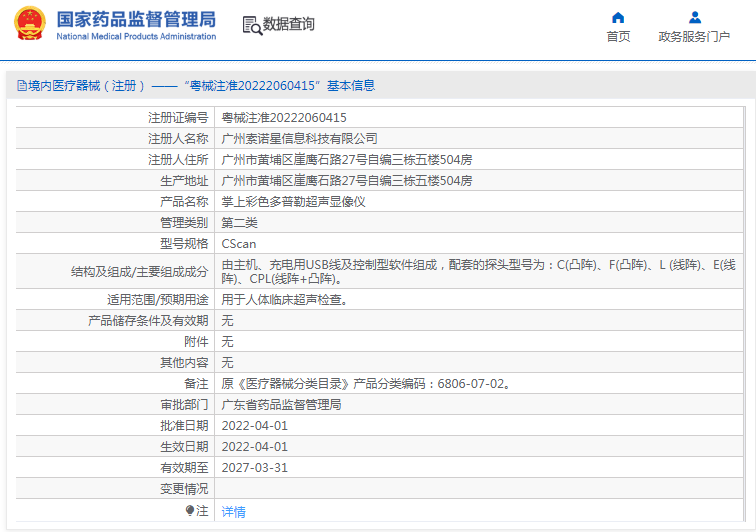Click the bulb icon beside 注
756x532 pixels.
190,511
